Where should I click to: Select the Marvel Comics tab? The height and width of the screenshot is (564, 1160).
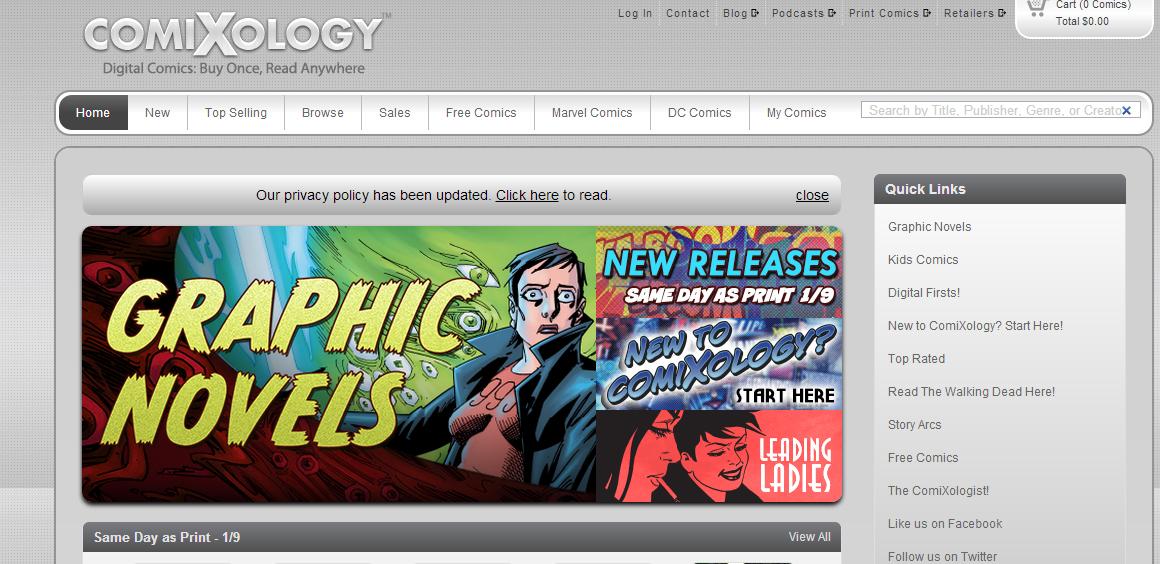coord(592,113)
